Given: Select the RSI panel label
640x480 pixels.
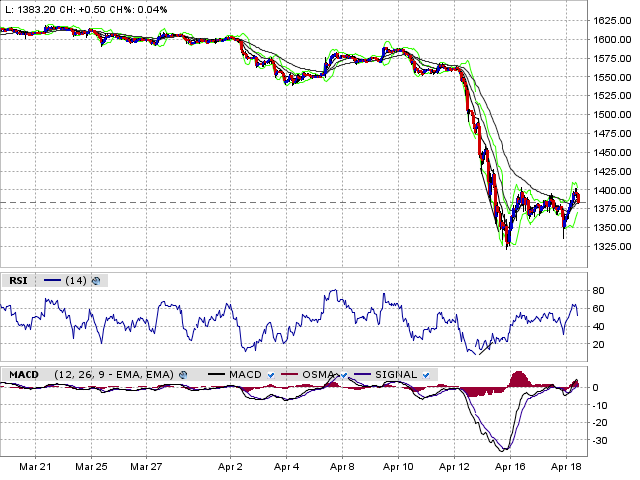Looking at the screenshot, I should point(18,281).
